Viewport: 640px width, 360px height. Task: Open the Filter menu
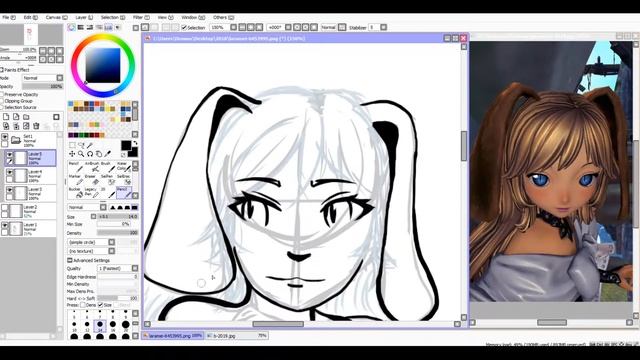[141, 18]
